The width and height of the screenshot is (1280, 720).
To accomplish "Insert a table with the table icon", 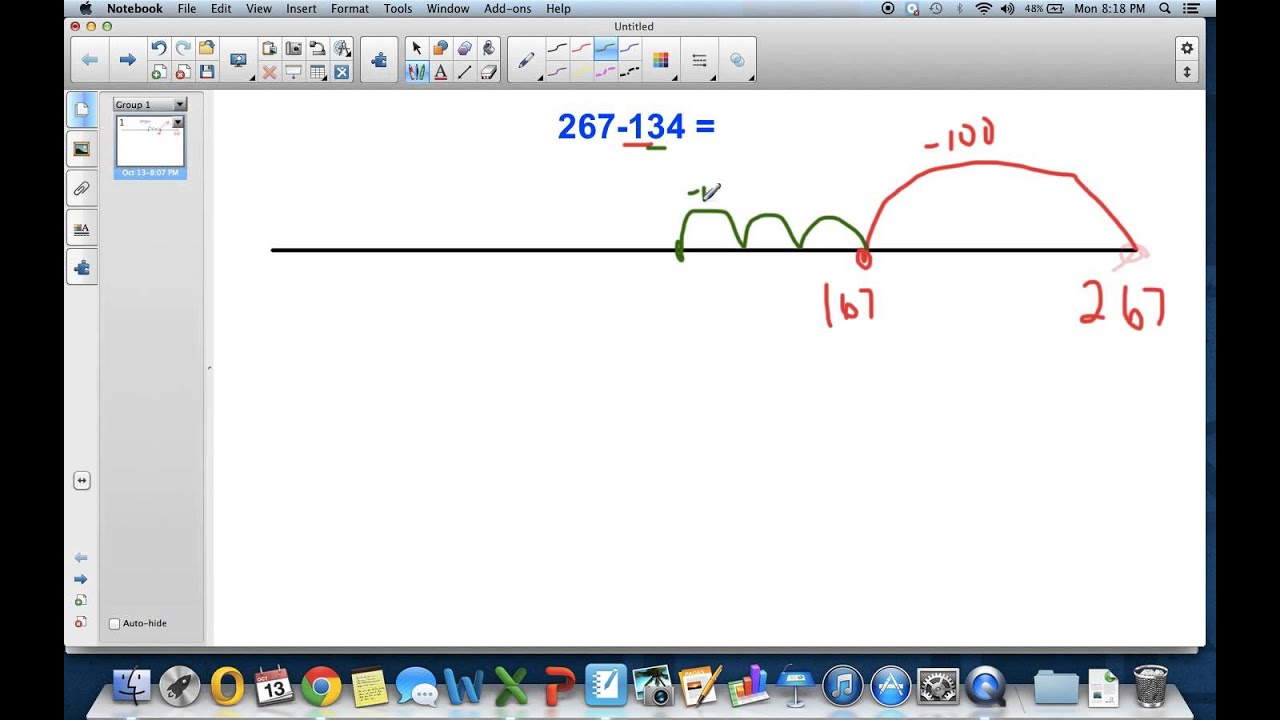I will (x=317, y=72).
